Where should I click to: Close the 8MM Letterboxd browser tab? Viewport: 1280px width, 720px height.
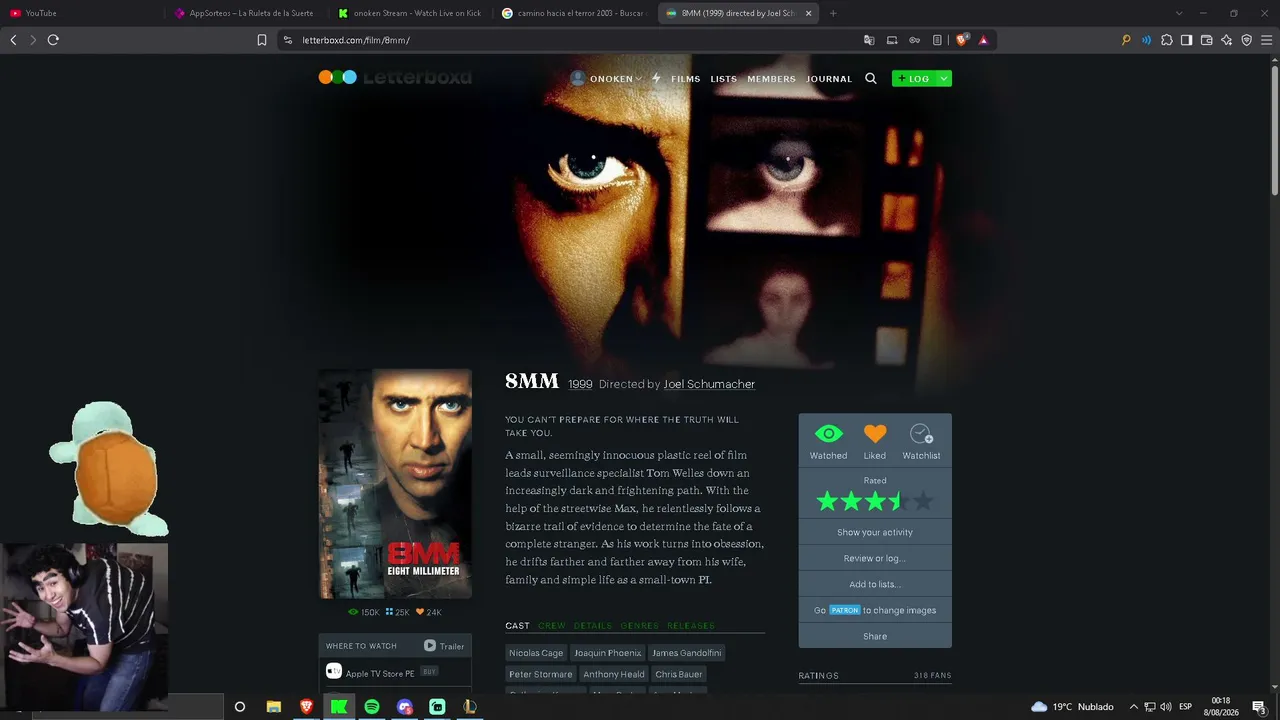(x=808, y=13)
